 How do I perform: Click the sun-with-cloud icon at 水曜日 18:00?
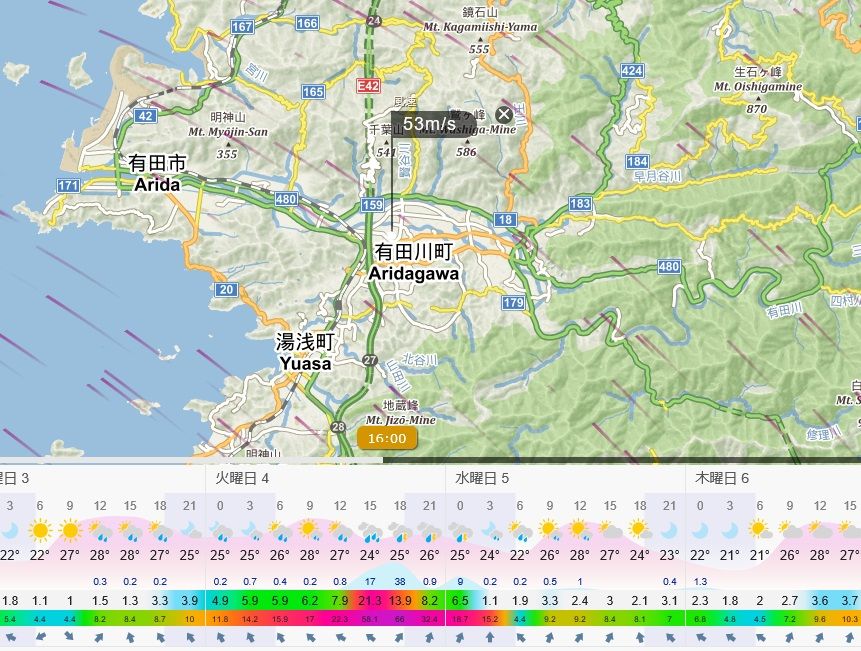tap(640, 531)
